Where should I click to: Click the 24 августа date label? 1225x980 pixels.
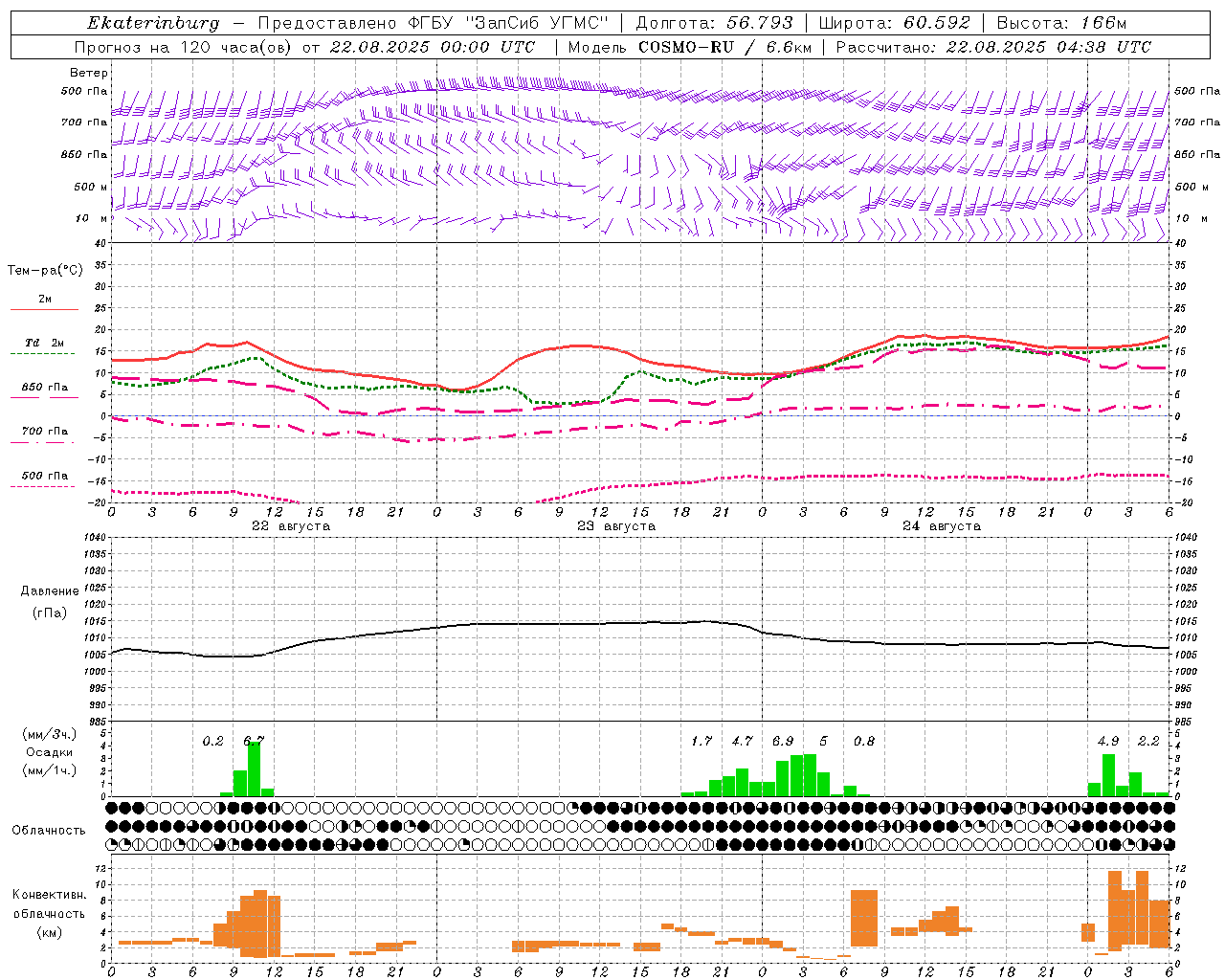coord(942,526)
